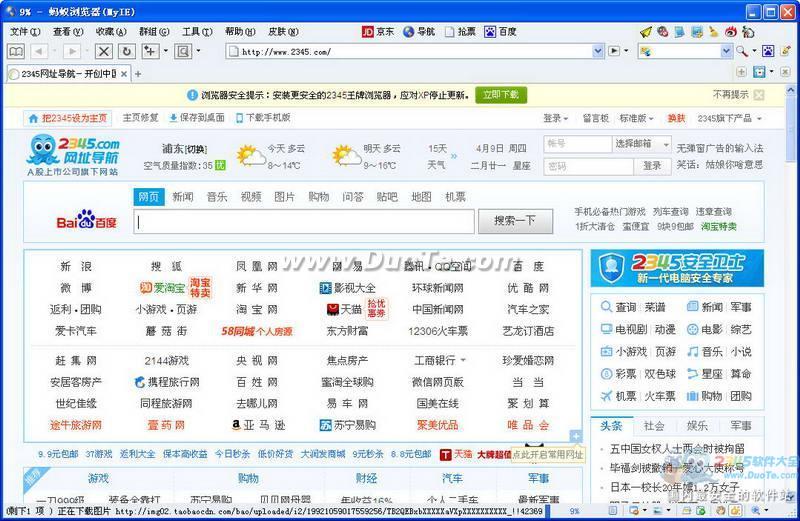Open the favorites book icon in toolbar
The image size is (800, 521).
[16, 51]
